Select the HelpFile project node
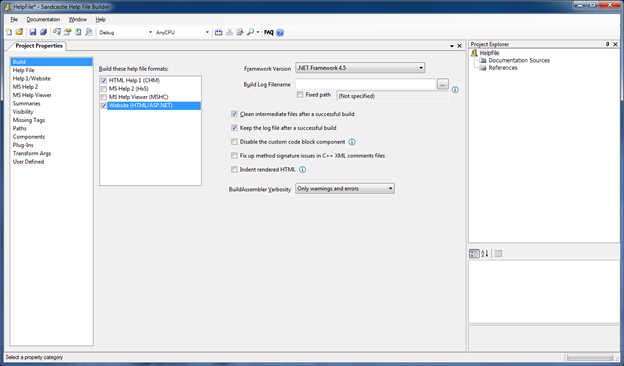This screenshot has width=624, height=366. (x=489, y=53)
